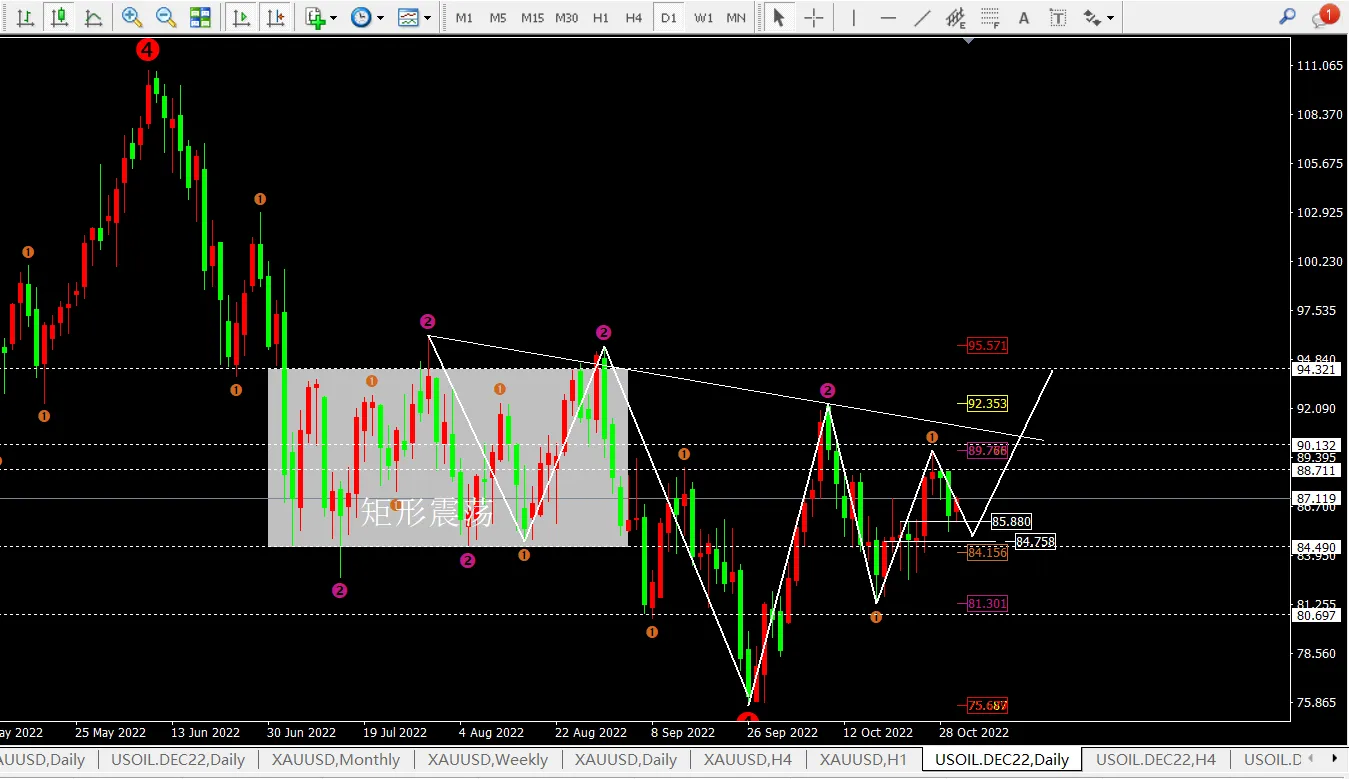Click the 26 Sep 2022 date label

(x=781, y=732)
